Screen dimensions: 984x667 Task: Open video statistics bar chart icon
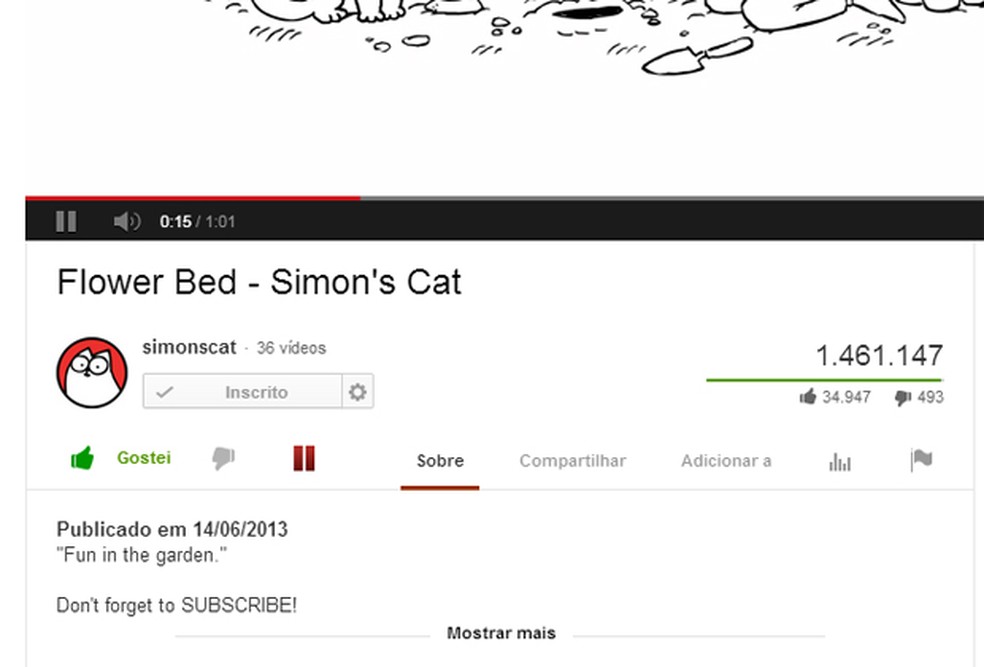click(x=840, y=462)
